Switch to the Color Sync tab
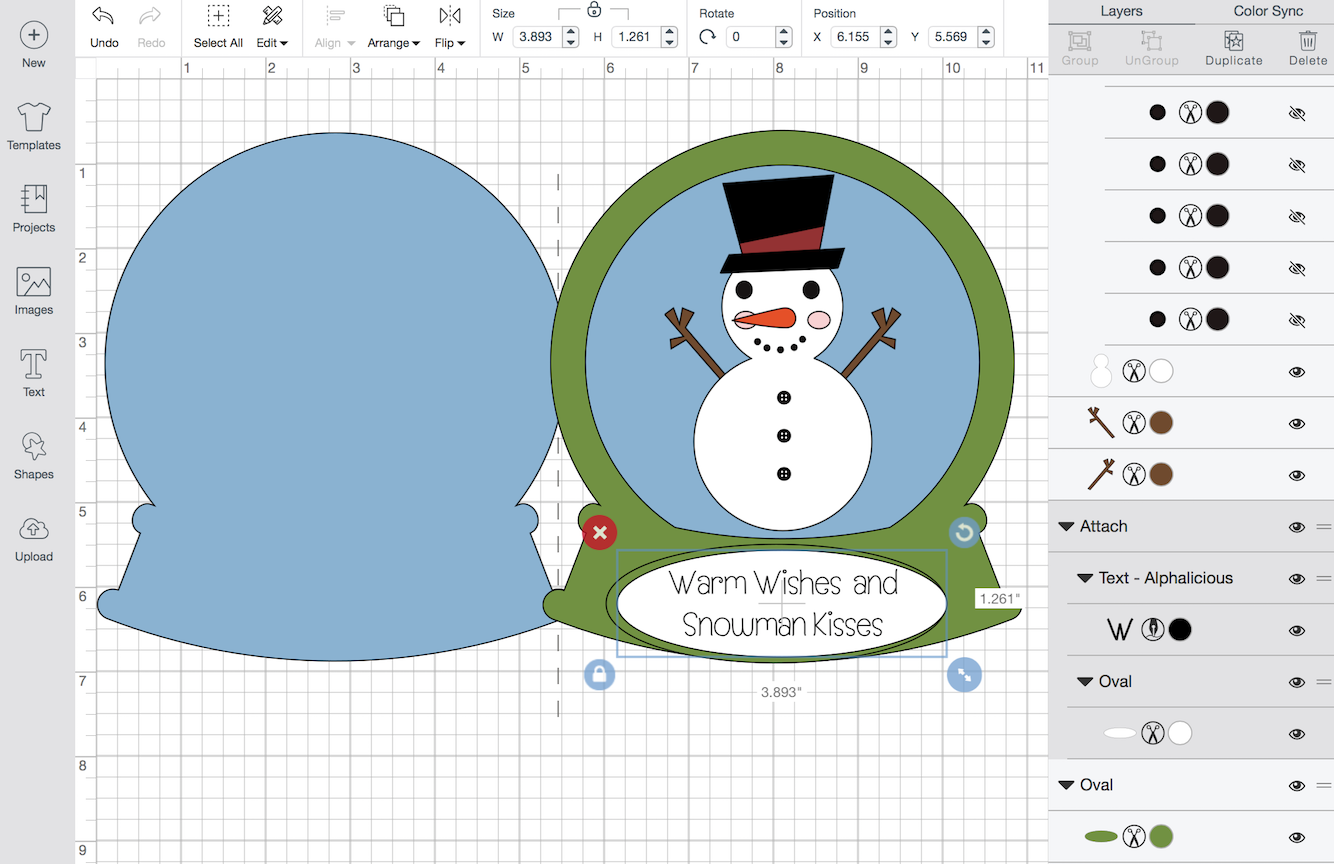 tap(1268, 11)
